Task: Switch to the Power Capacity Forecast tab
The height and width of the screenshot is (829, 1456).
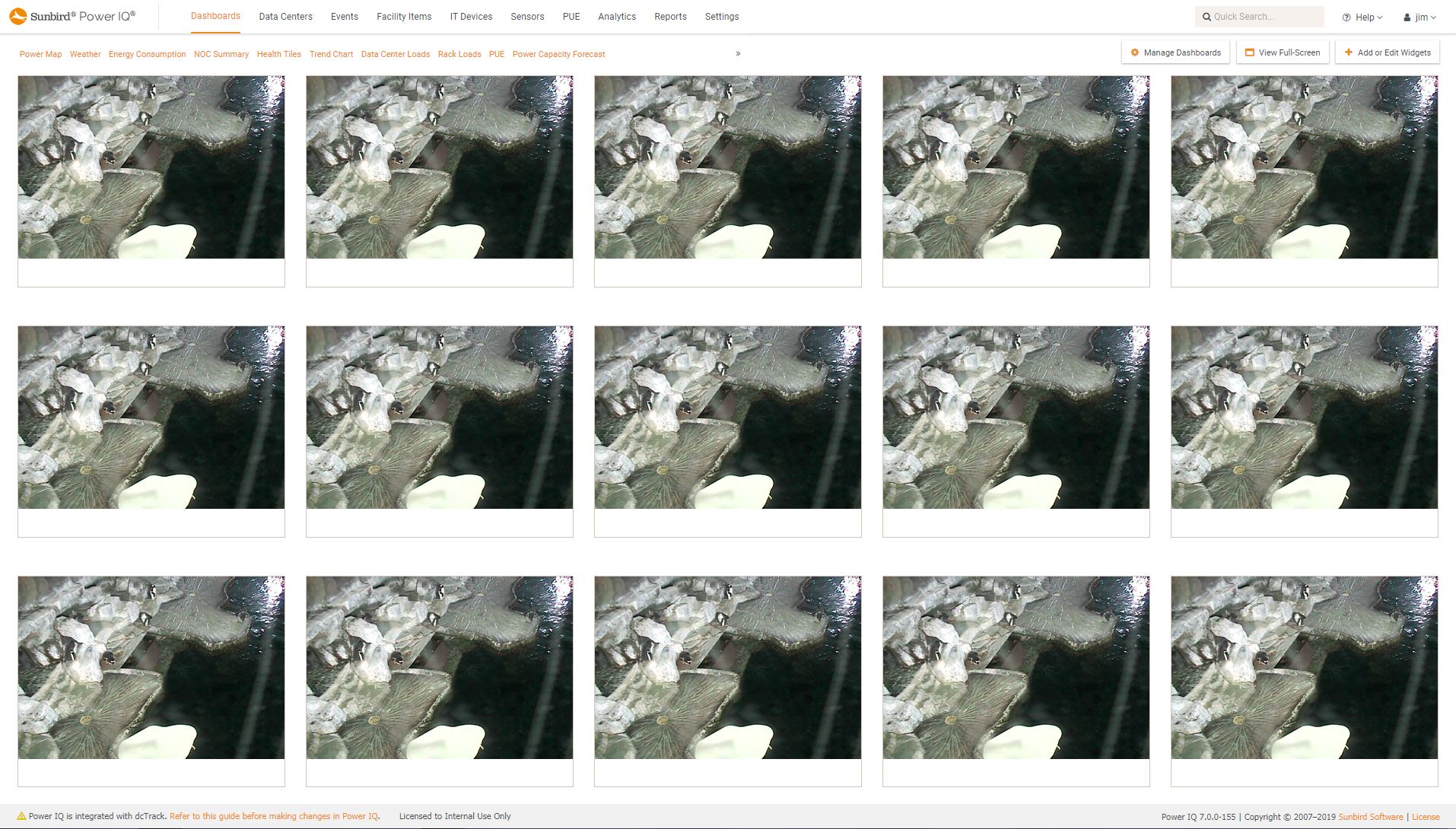Action: pyautogui.click(x=558, y=54)
